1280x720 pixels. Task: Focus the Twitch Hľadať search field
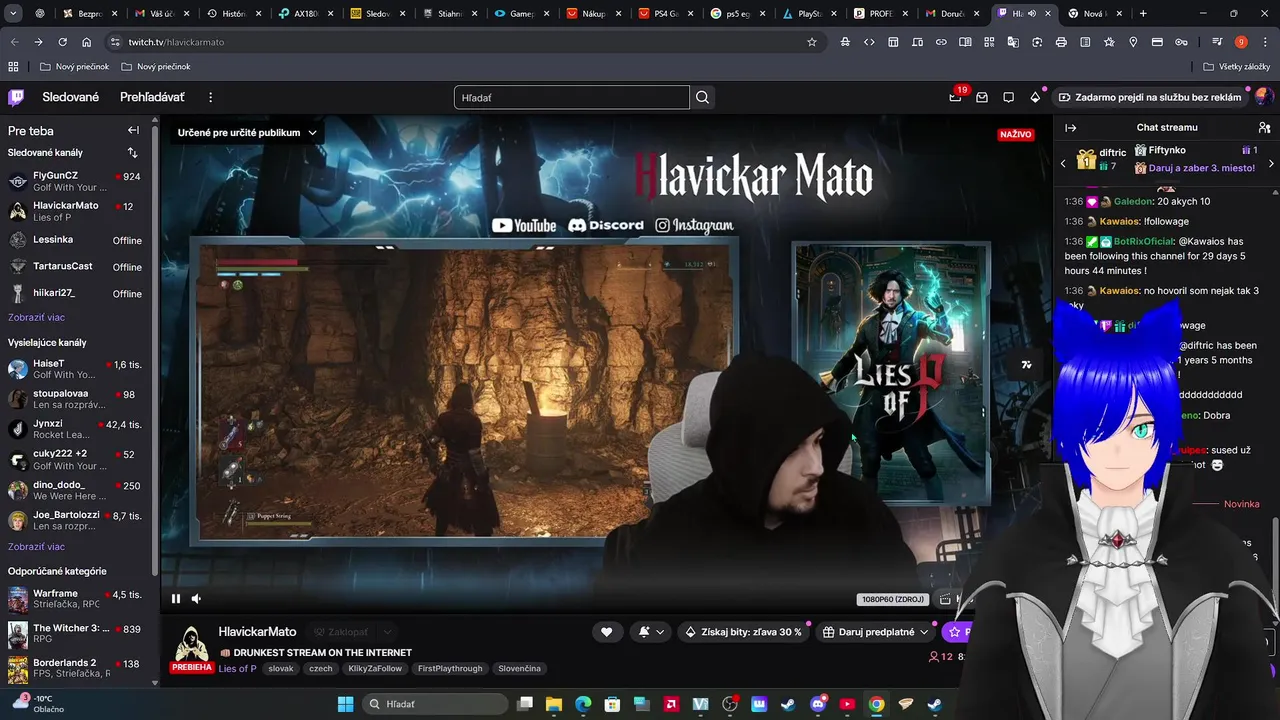point(571,97)
